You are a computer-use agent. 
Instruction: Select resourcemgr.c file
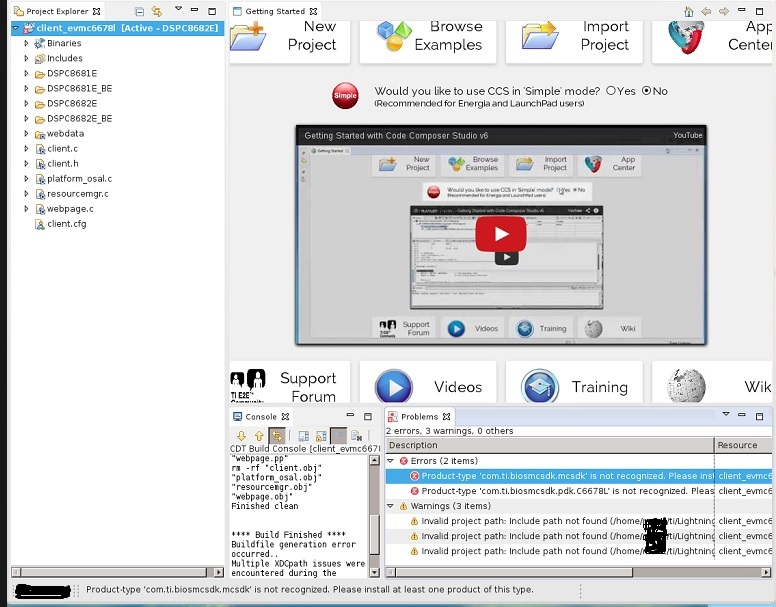pos(72,194)
